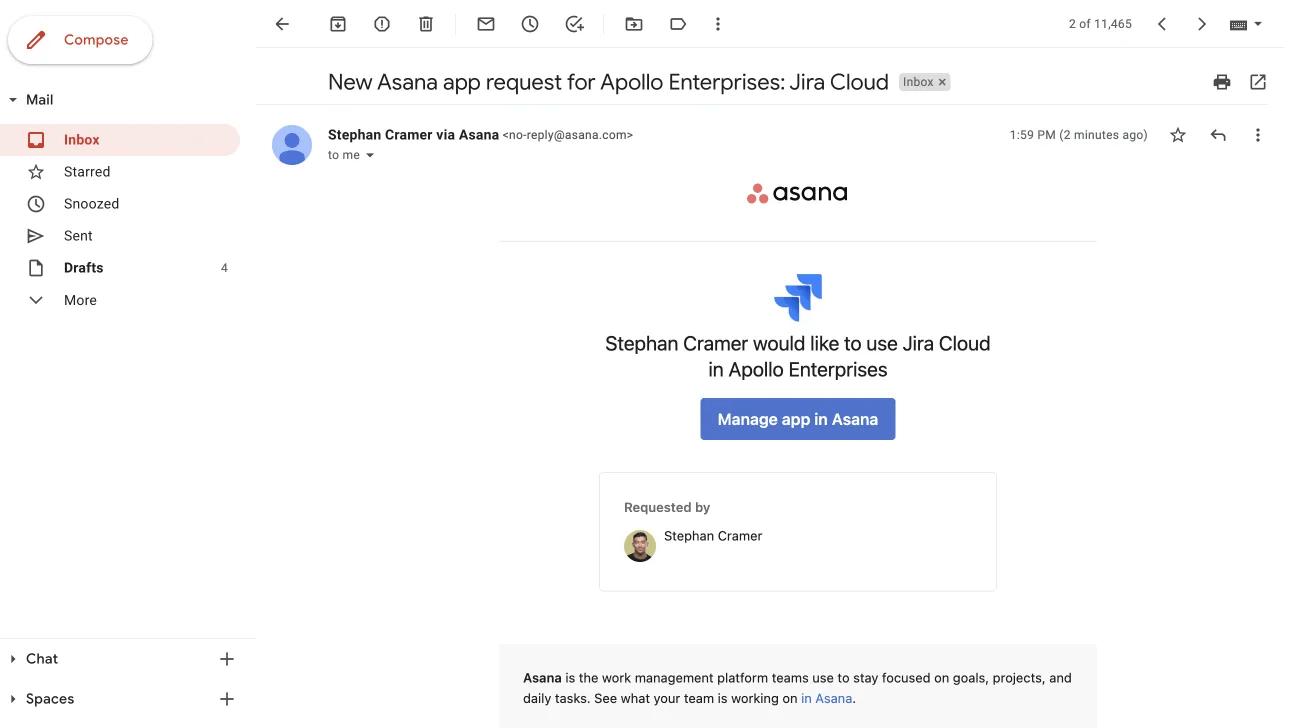Image resolution: width=1300 pixels, height=728 pixels.
Task: Switch to the Starred folder
Action: pyautogui.click(x=87, y=171)
